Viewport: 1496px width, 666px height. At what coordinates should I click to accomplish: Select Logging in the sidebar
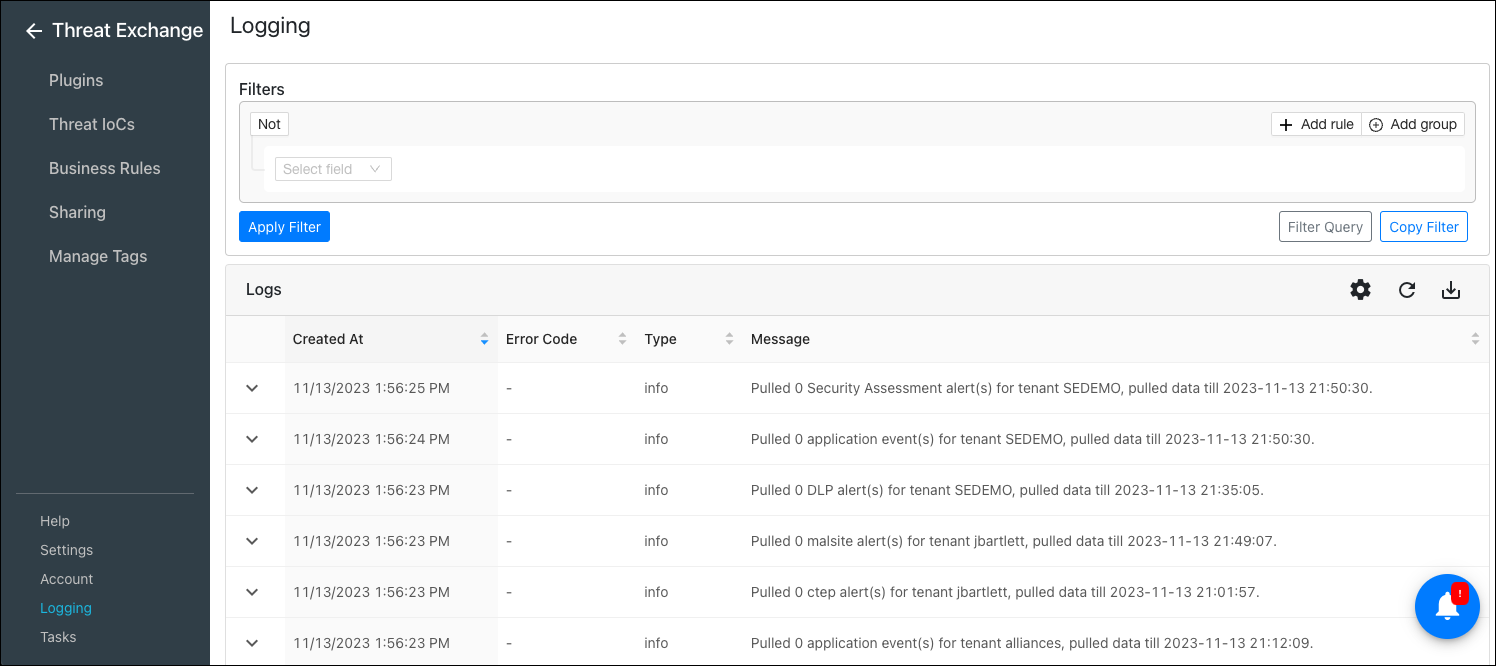[x=66, y=608]
